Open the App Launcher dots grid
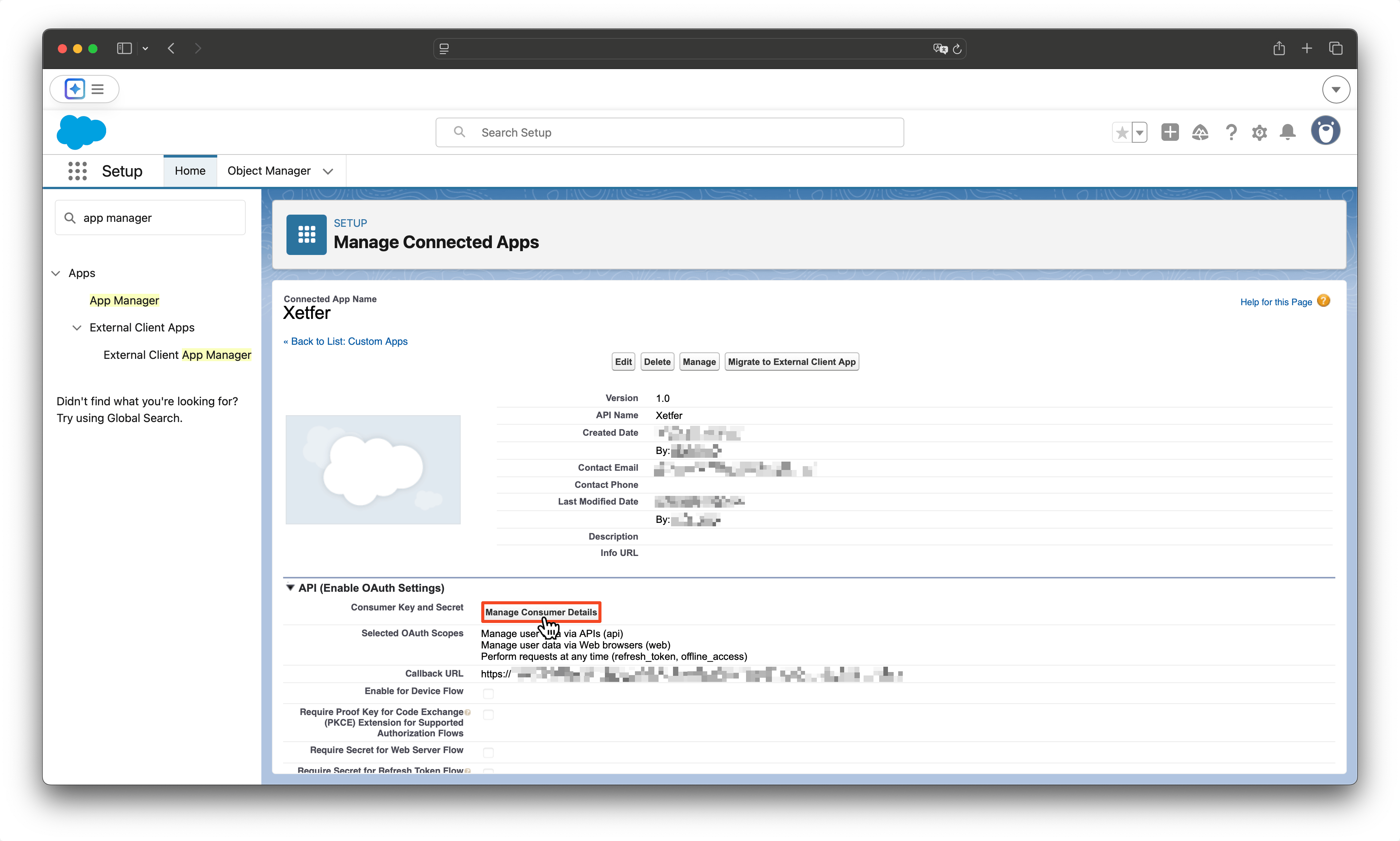 pos(77,170)
